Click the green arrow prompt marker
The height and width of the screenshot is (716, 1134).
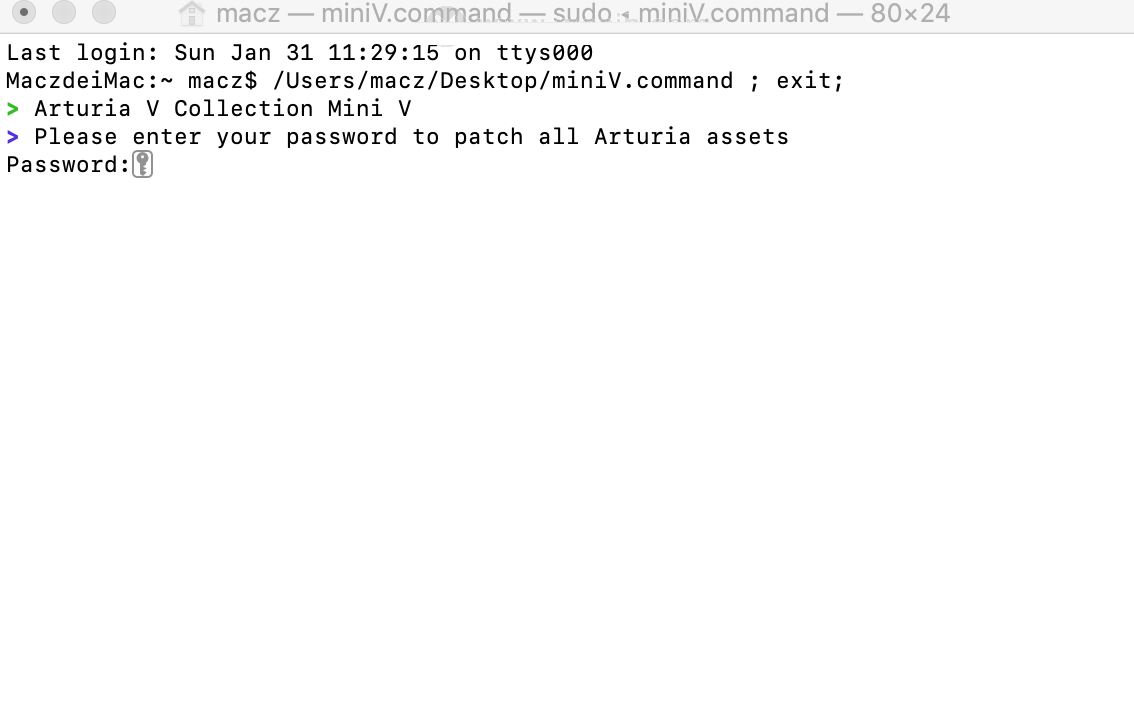pyautogui.click(x=12, y=109)
